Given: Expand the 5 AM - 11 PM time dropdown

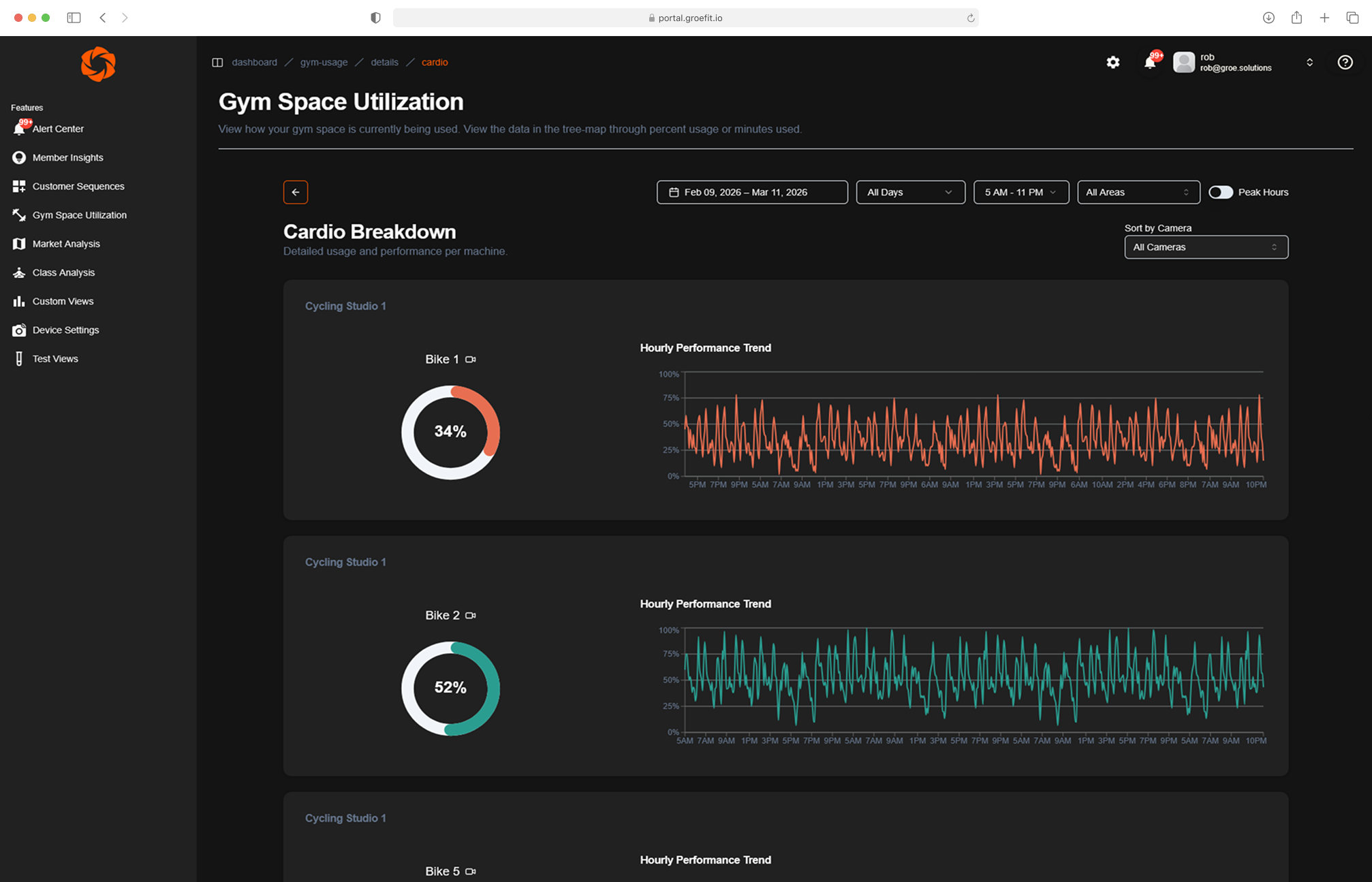Looking at the screenshot, I should (x=1020, y=192).
